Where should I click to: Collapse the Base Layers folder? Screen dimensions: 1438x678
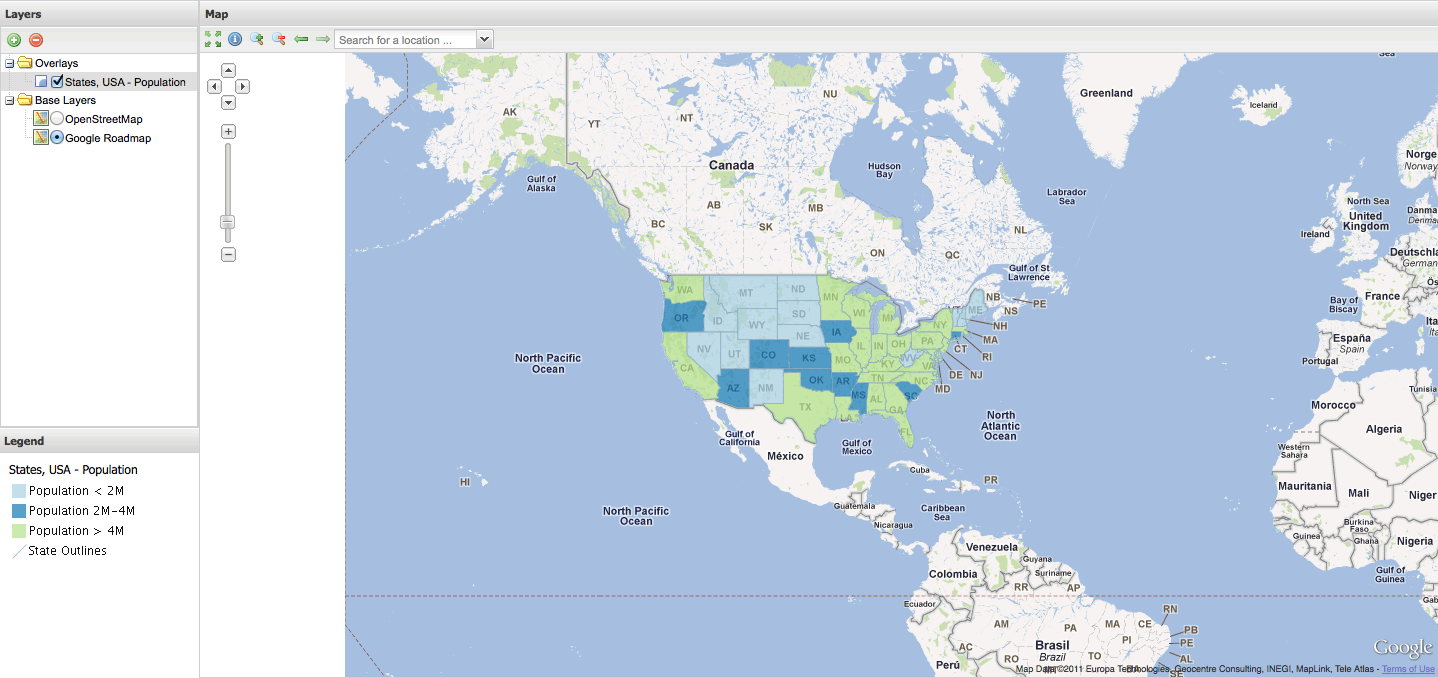pos(9,100)
